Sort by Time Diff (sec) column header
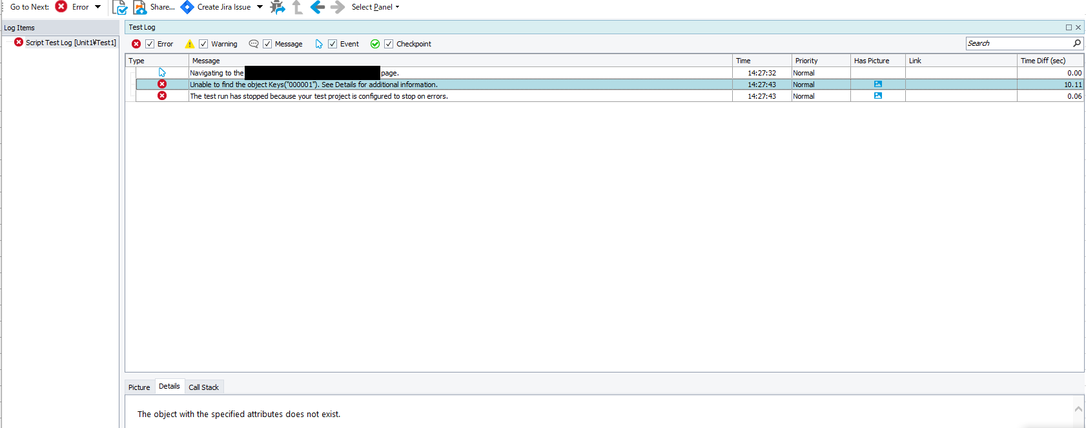 [x=1051, y=61]
